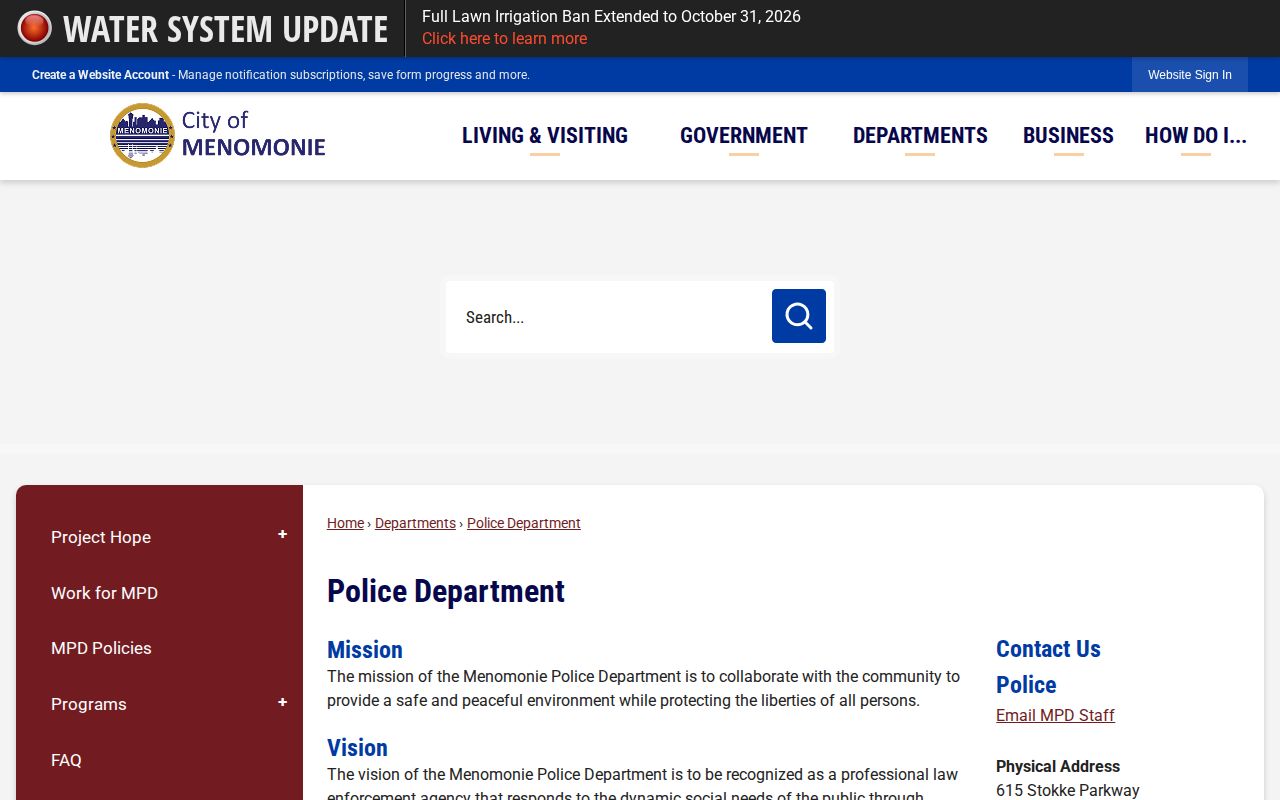Click the magnifying glass search button

point(799,316)
